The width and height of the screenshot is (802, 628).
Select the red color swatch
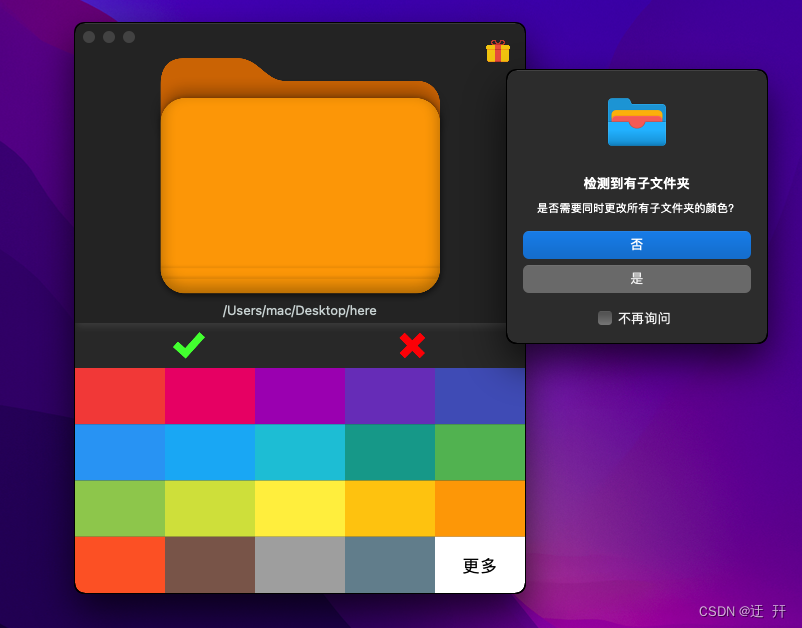pyautogui.click(x=120, y=395)
